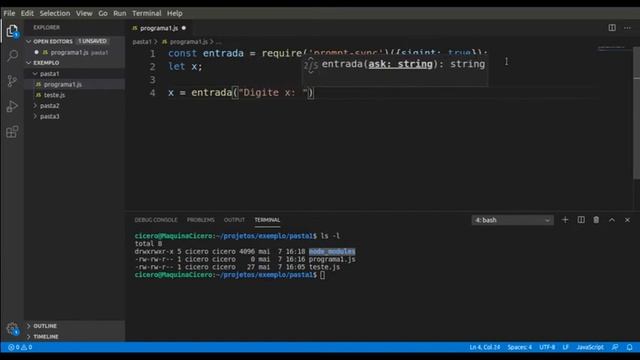Open the Go menu

click(103, 13)
